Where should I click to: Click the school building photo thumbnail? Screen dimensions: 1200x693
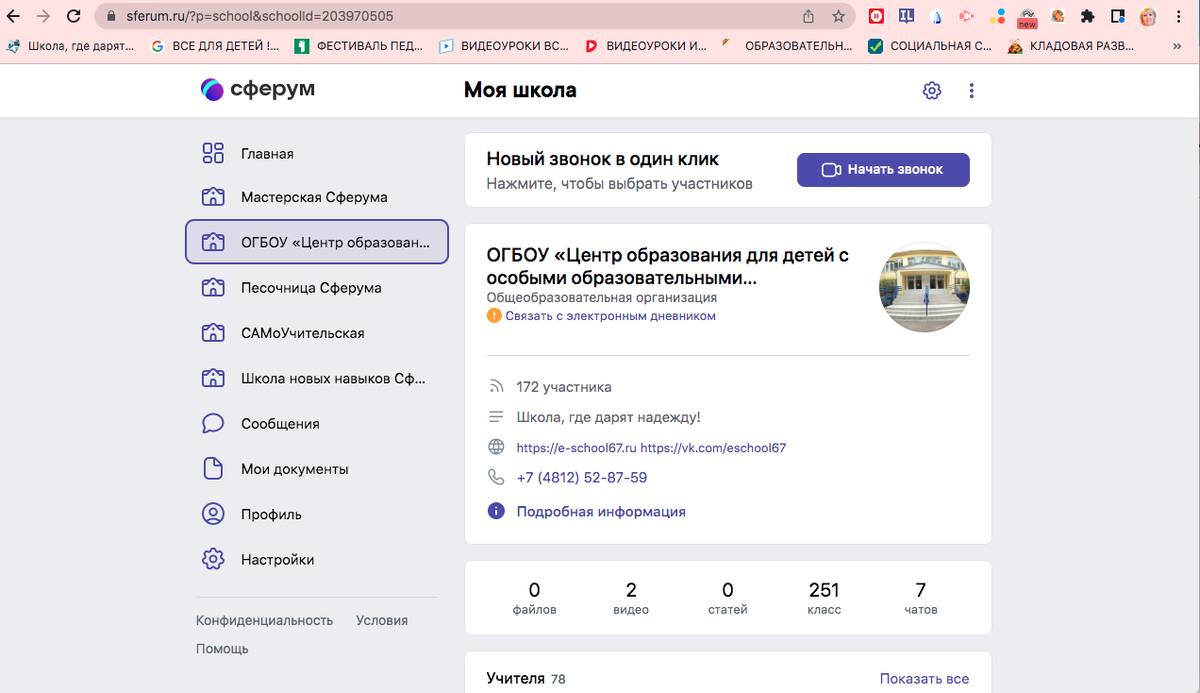pyautogui.click(x=924, y=287)
